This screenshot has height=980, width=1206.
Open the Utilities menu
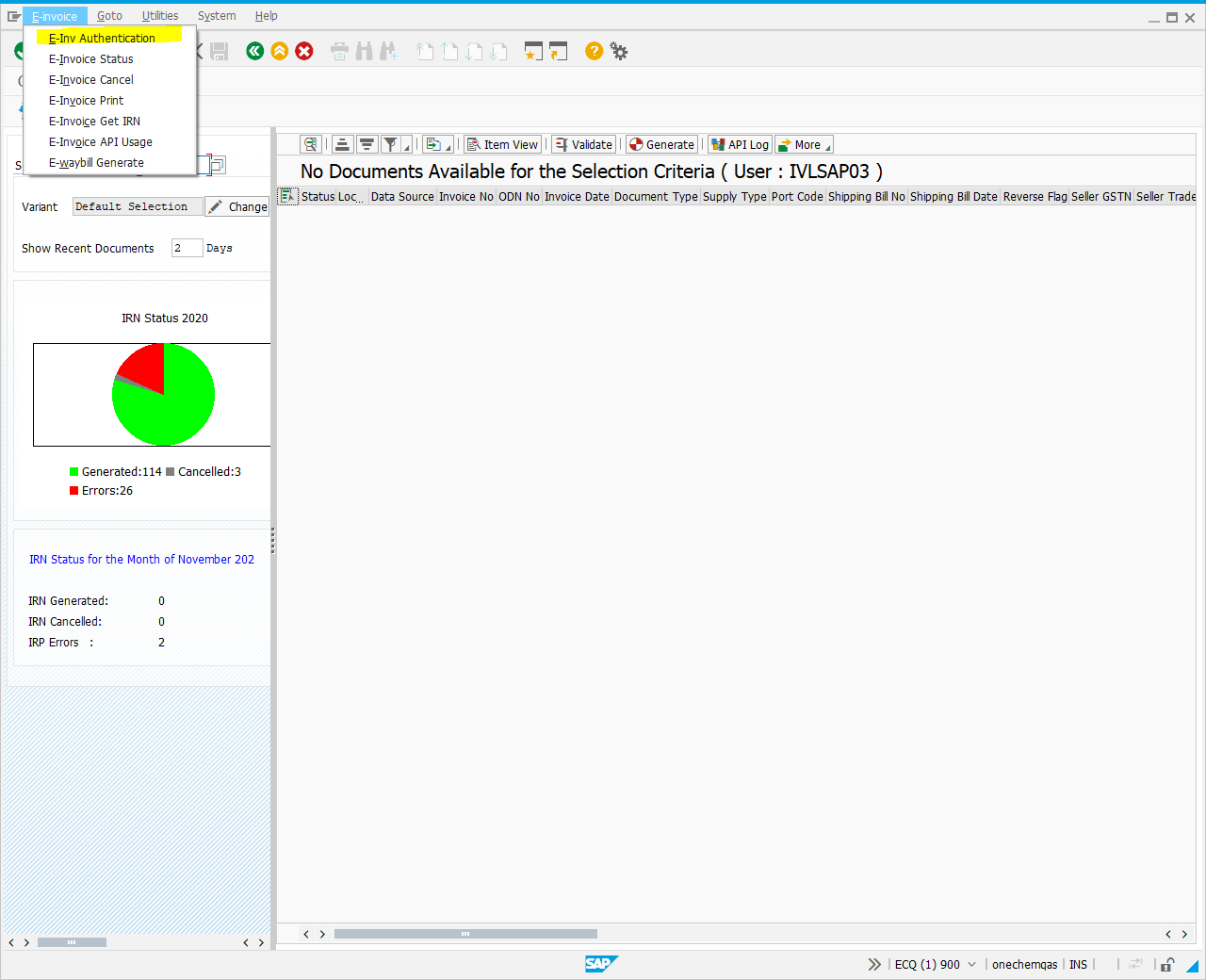(160, 16)
